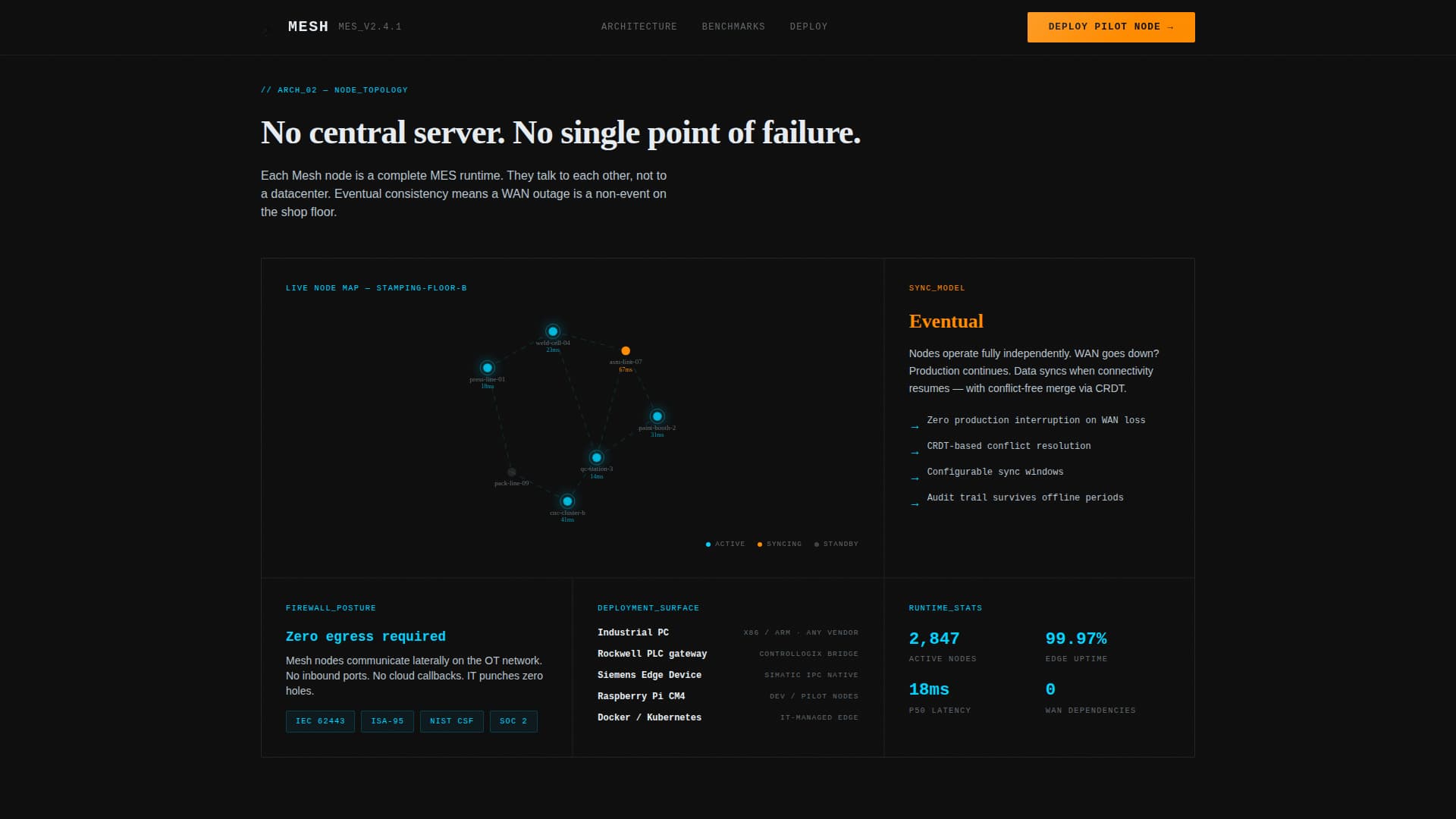The width and height of the screenshot is (1456, 819).
Task: Click the SIMATIC IPC NATIVE descriptor
Action: coord(811,675)
